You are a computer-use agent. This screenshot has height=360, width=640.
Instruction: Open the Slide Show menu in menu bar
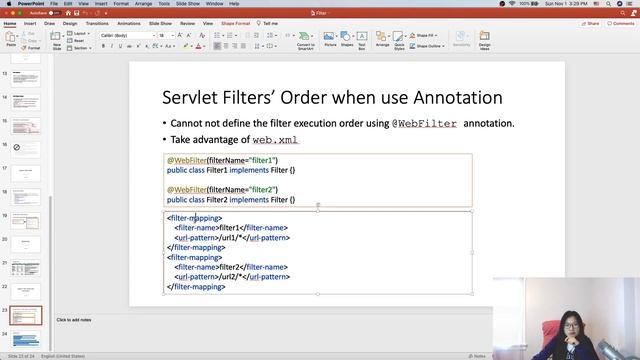[x=188, y=4]
